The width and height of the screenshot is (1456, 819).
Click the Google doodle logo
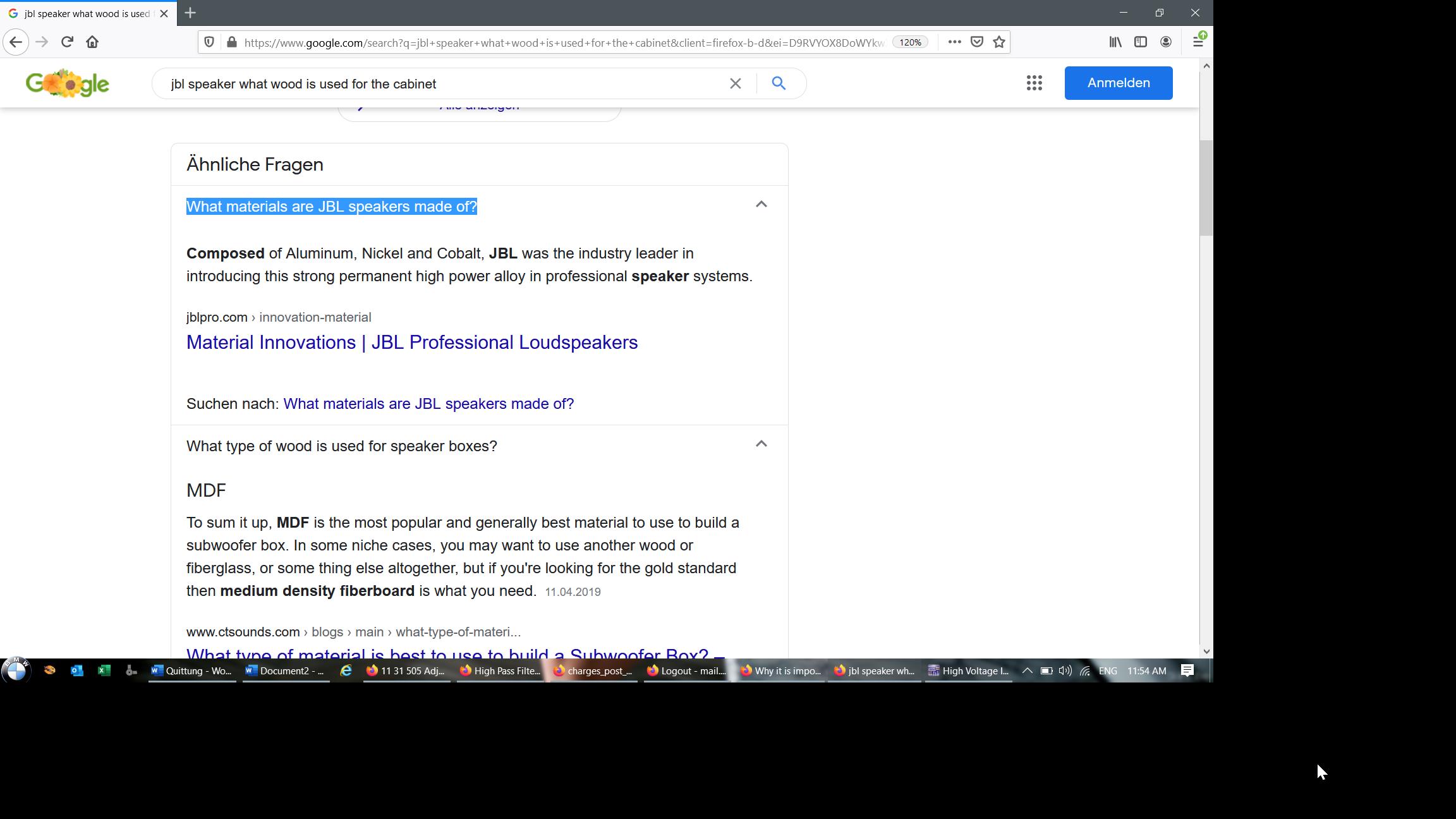[x=68, y=83]
